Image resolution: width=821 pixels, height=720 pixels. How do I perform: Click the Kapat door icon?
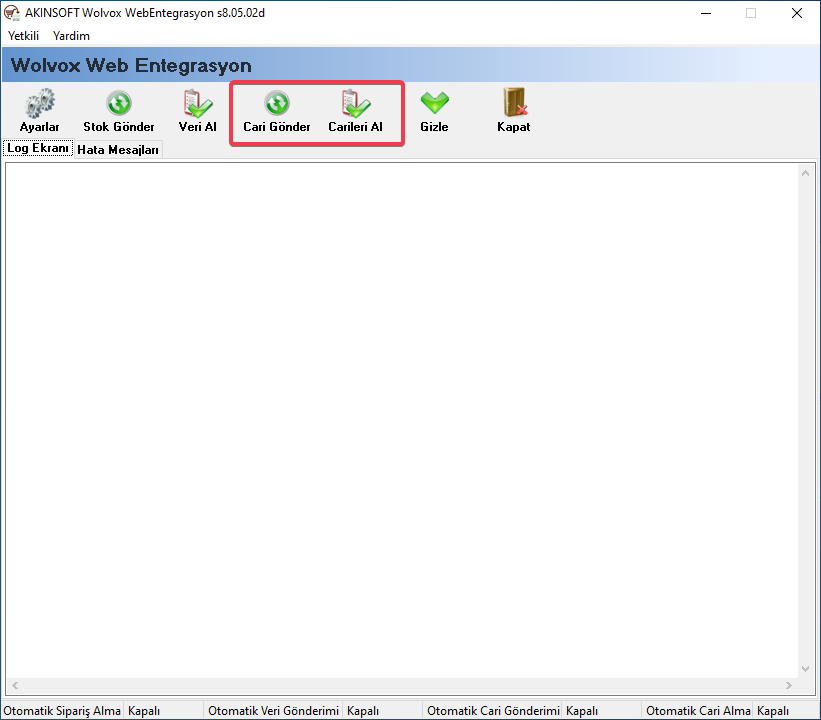tap(514, 102)
